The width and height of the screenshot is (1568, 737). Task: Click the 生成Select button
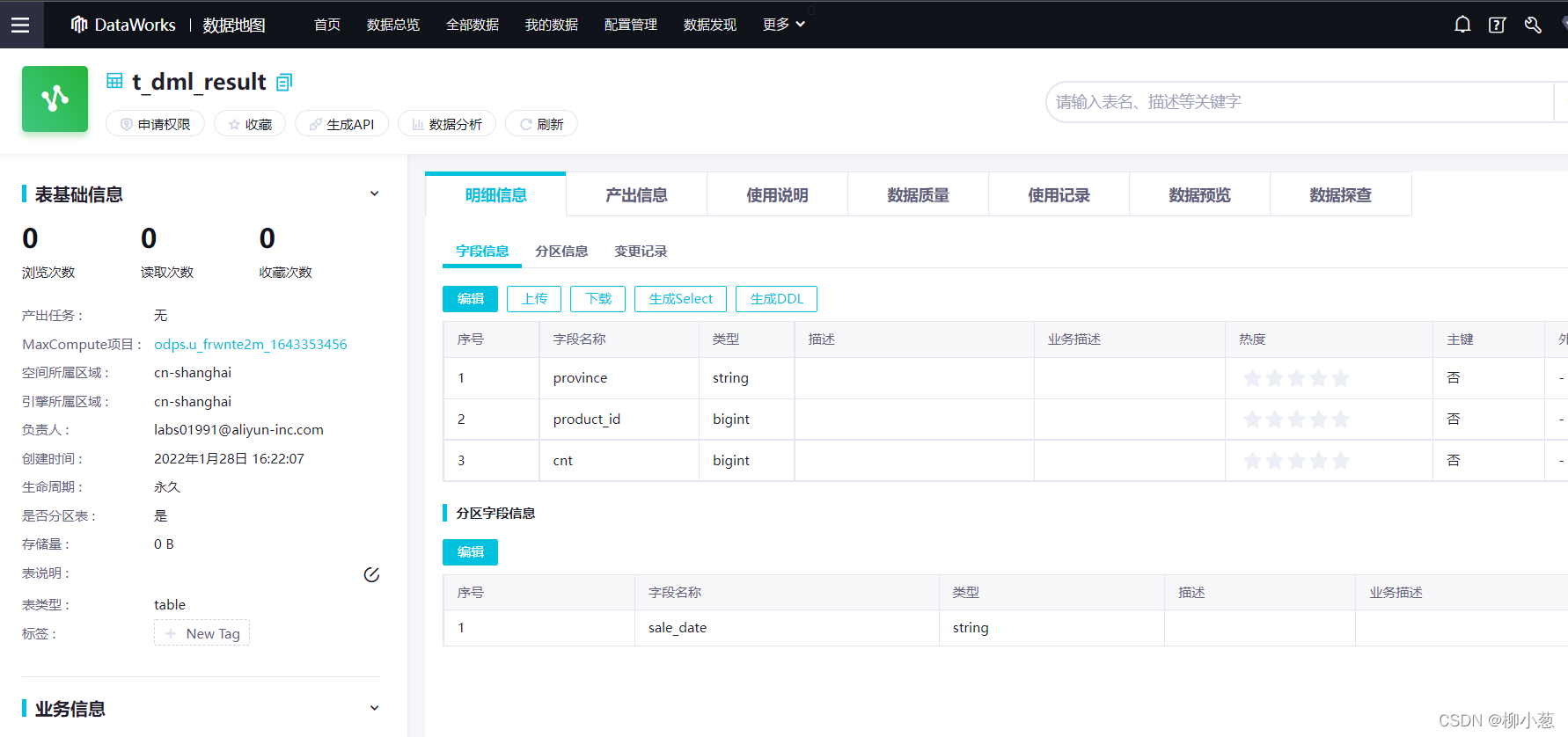[x=680, y=299]
